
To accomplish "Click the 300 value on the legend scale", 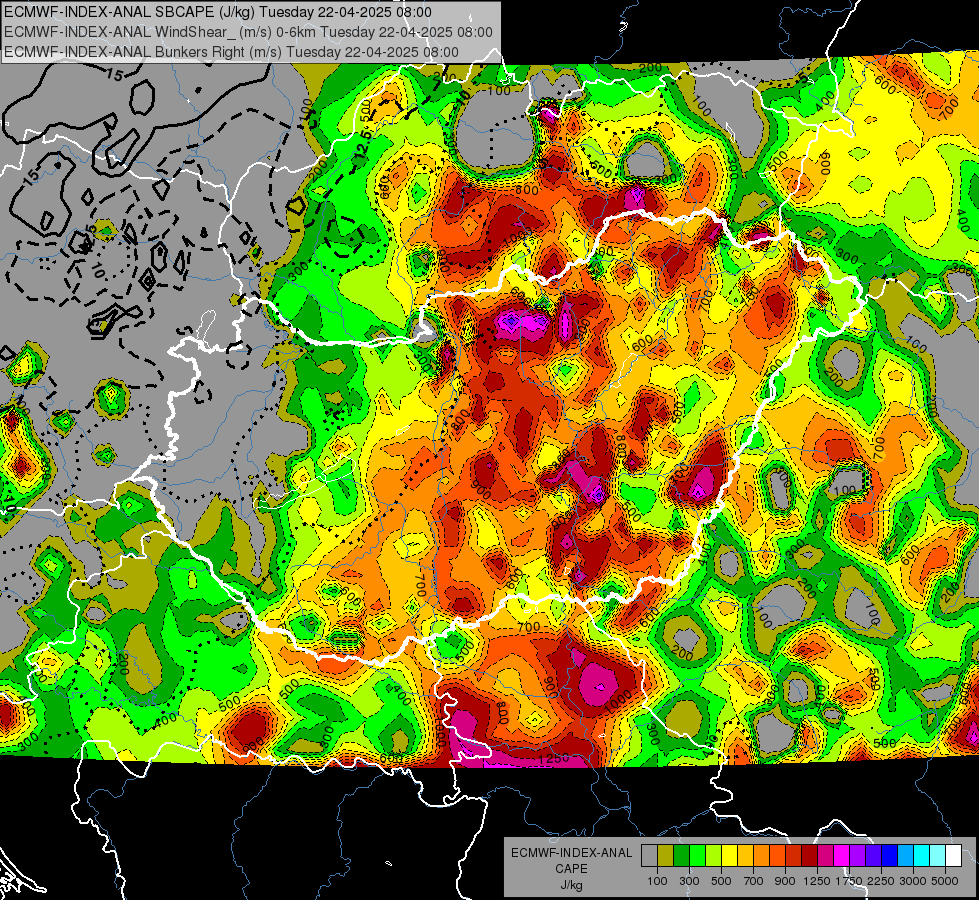I will (689, 881).
